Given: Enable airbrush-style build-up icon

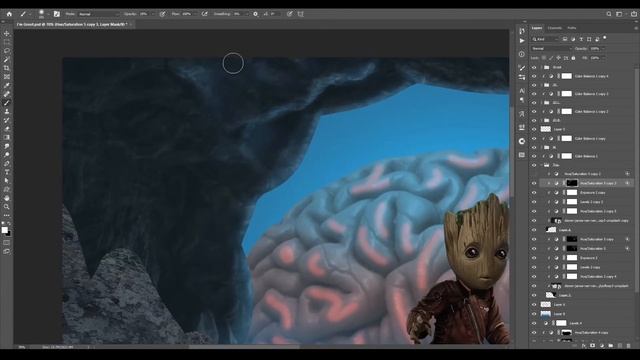Looking at the screenshot, I should point(204,14).
